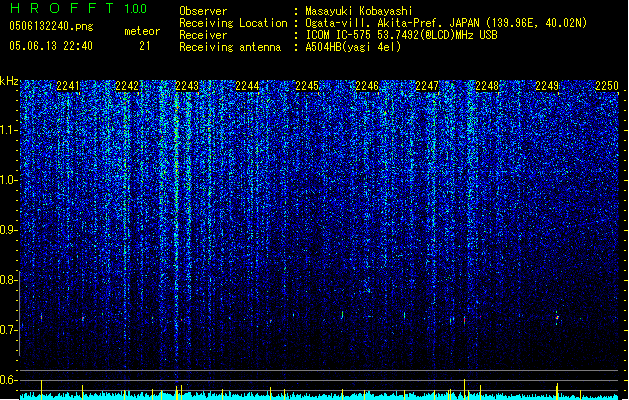Click time marker 2250
This screenshot has height=400, width=629.
(x=607, y=86)
